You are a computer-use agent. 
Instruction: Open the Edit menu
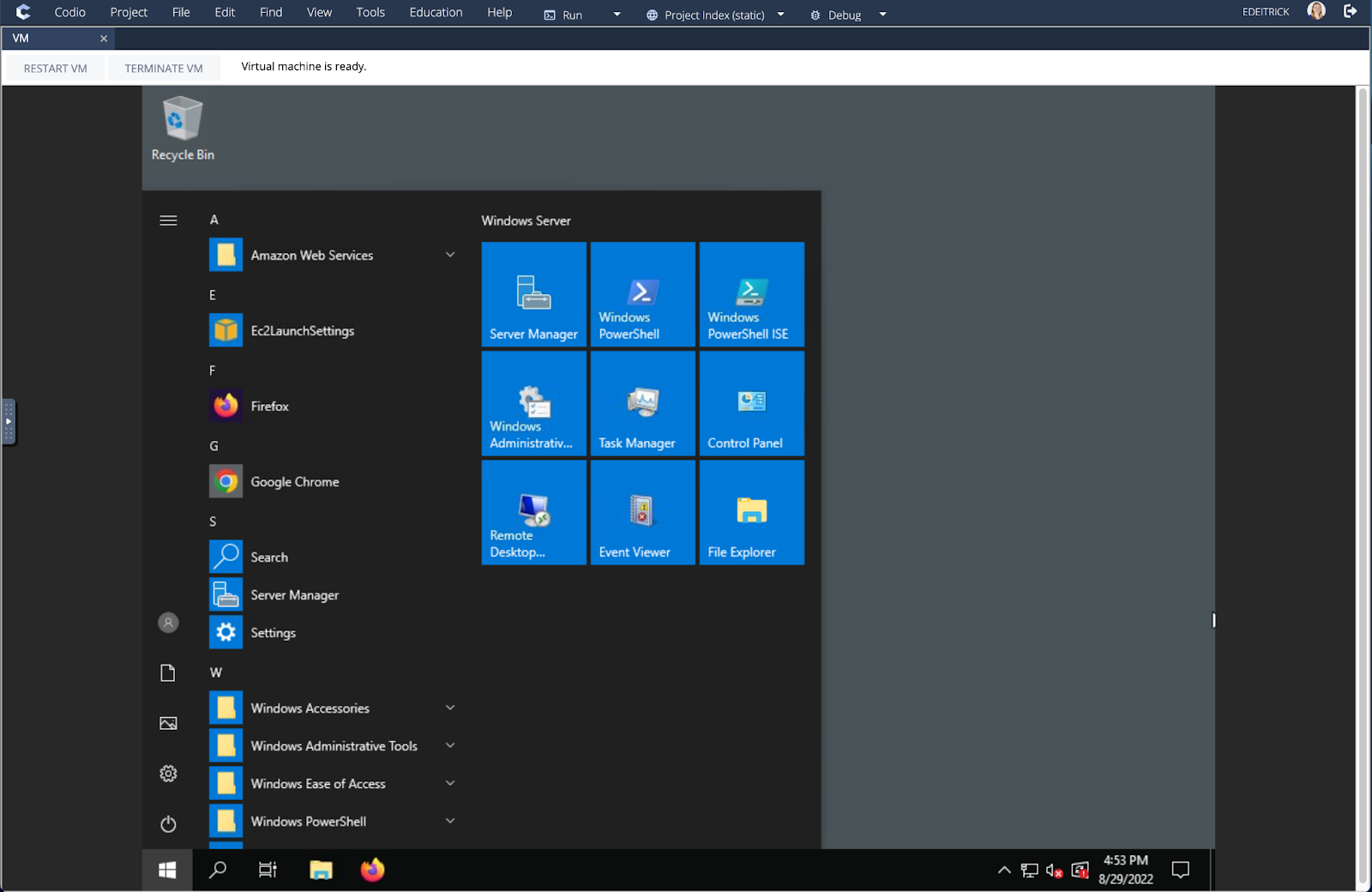pos(225,12)
